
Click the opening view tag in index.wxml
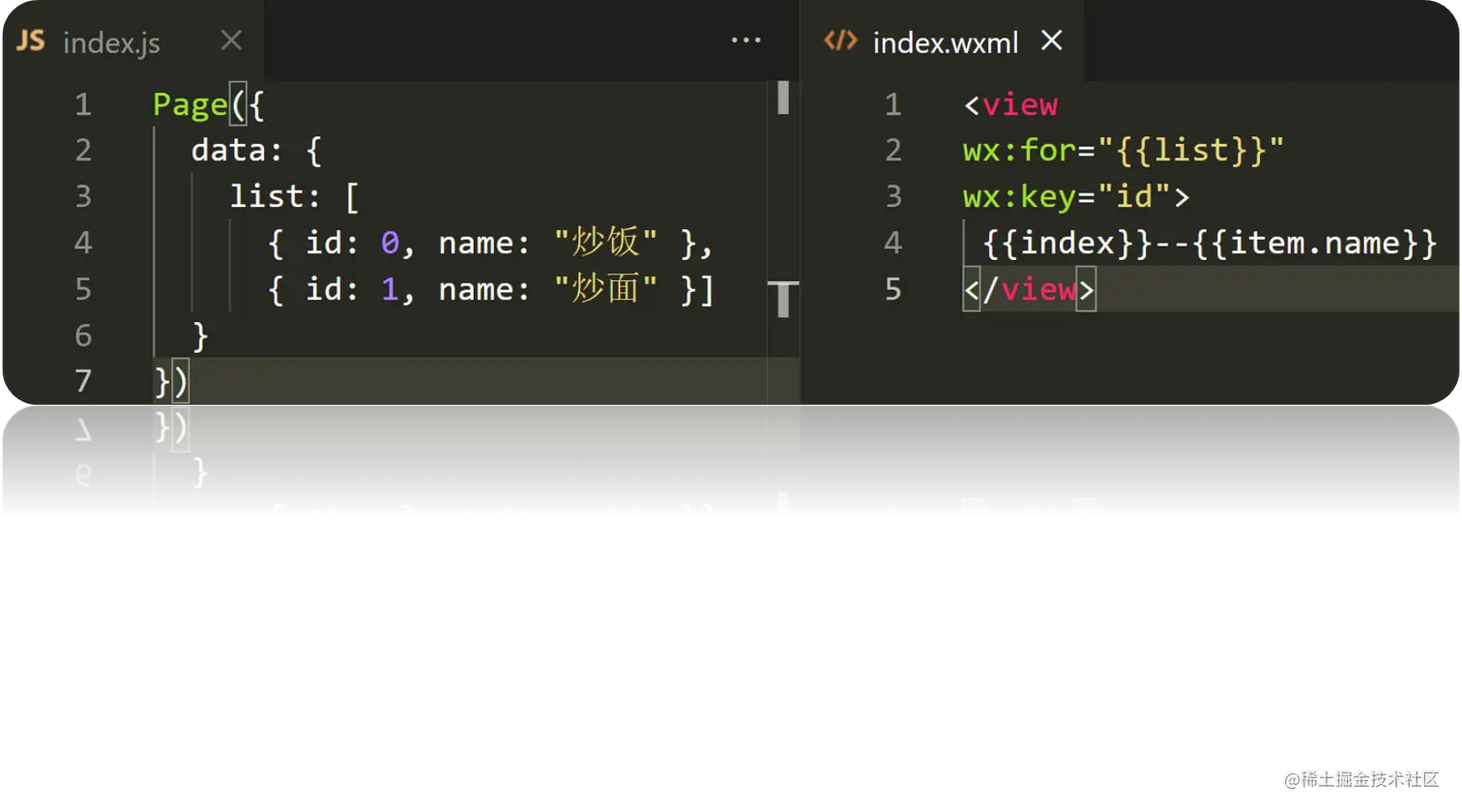click(1010, 104)
